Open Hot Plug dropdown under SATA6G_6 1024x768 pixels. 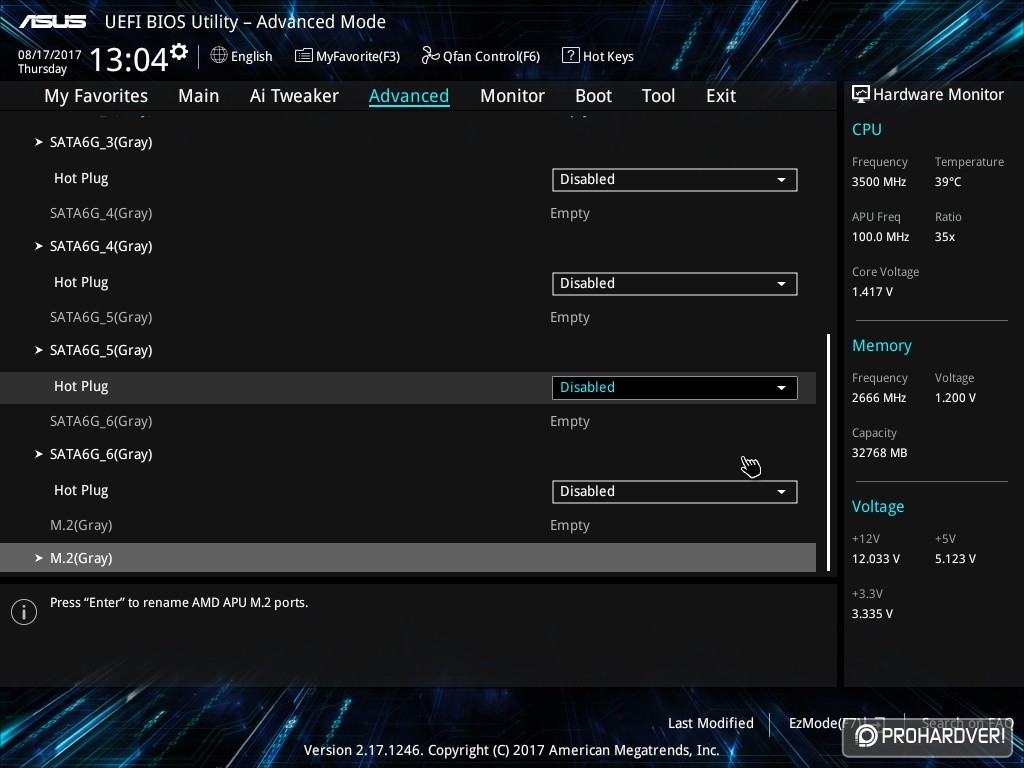pyautogui.click(x=675, y=491)
